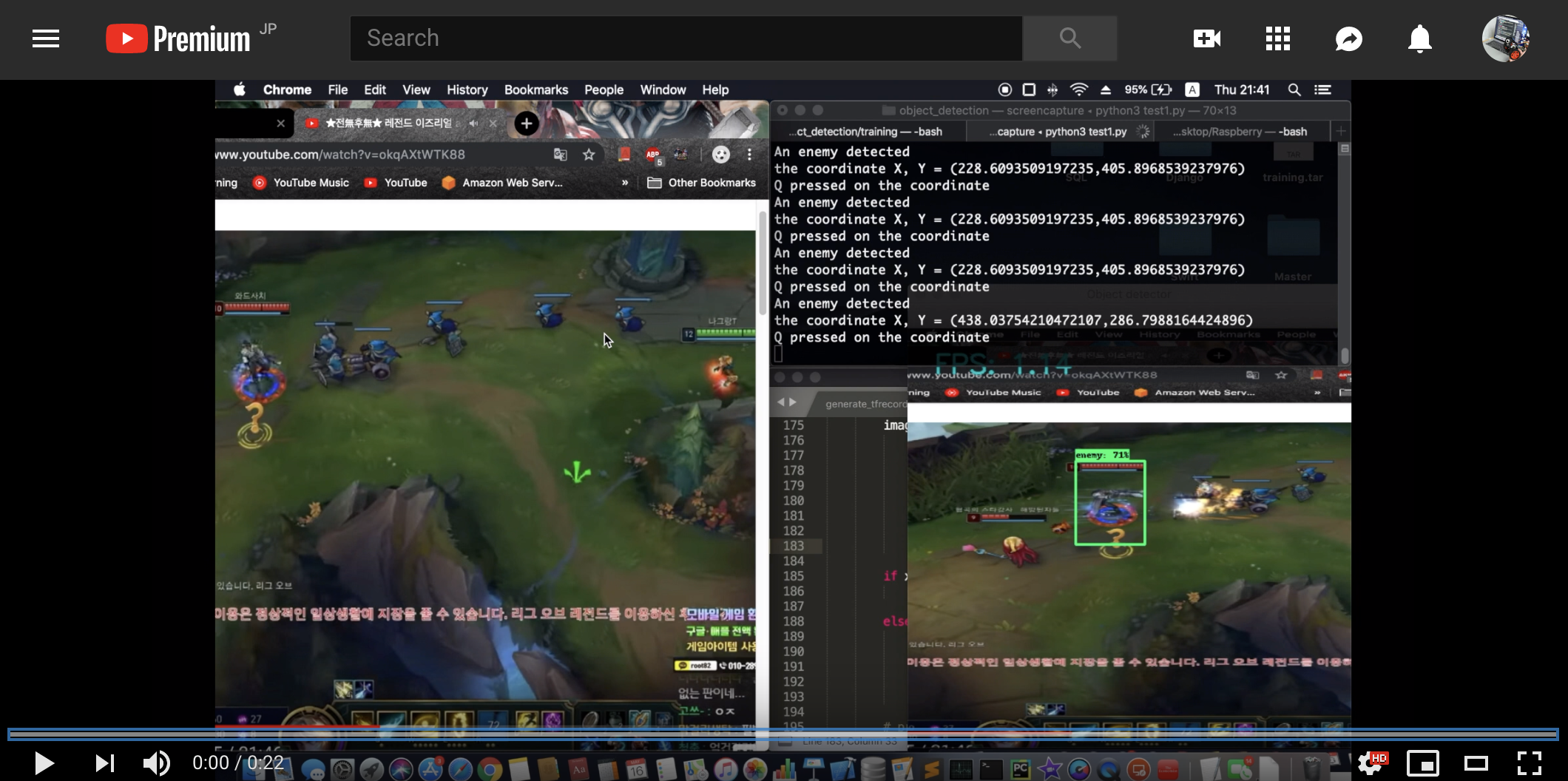Click the screen recording status icon in the menu bar
The image size is (1568, 781).
[1004, 89]
